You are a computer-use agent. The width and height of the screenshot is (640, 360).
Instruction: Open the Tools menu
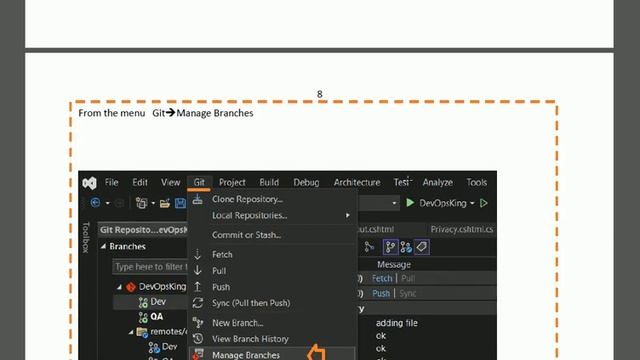(x=477, y=182)
